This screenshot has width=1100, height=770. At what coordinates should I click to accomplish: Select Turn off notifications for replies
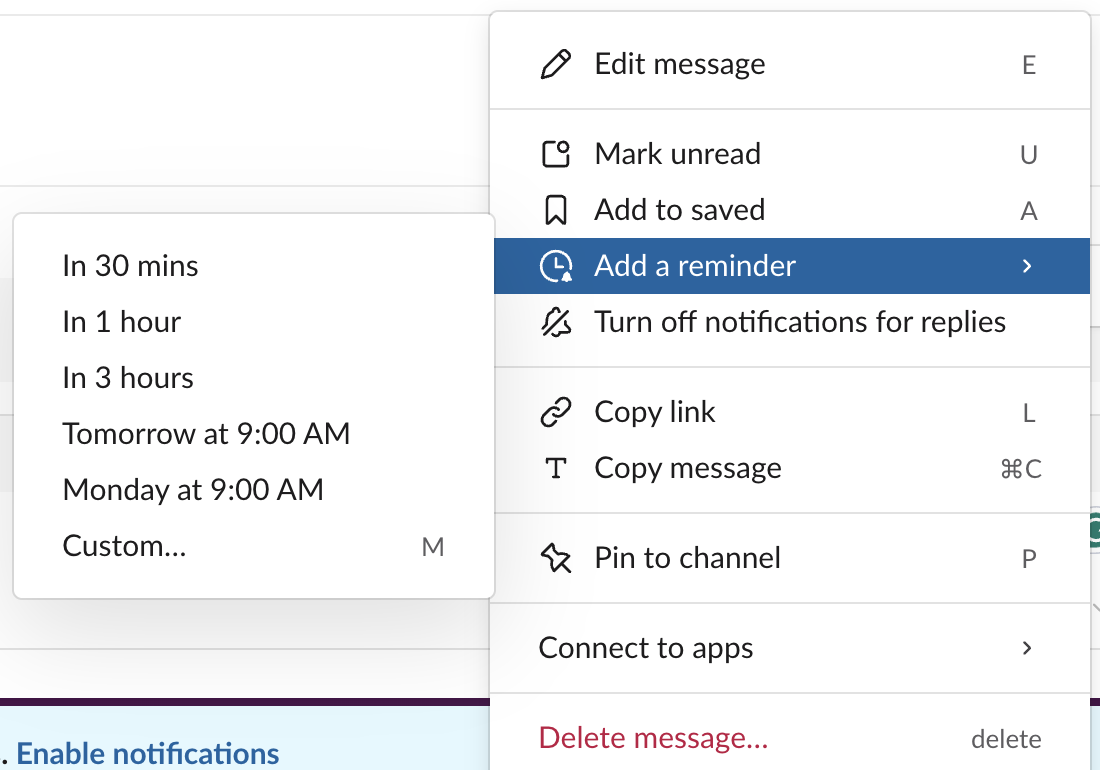tap(790, 323)
